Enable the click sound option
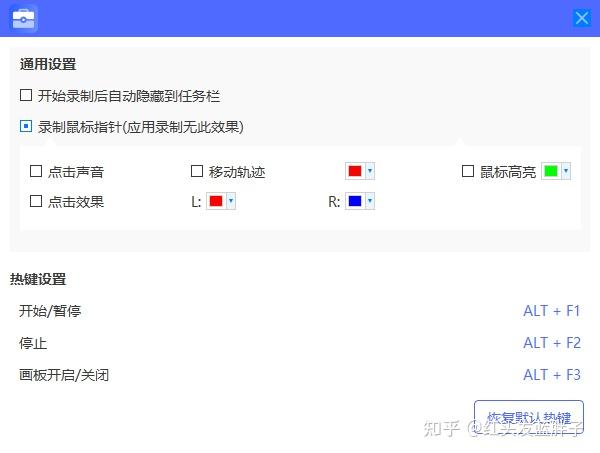The width and height of the screenshot is (600, 453). pos(36,171)
